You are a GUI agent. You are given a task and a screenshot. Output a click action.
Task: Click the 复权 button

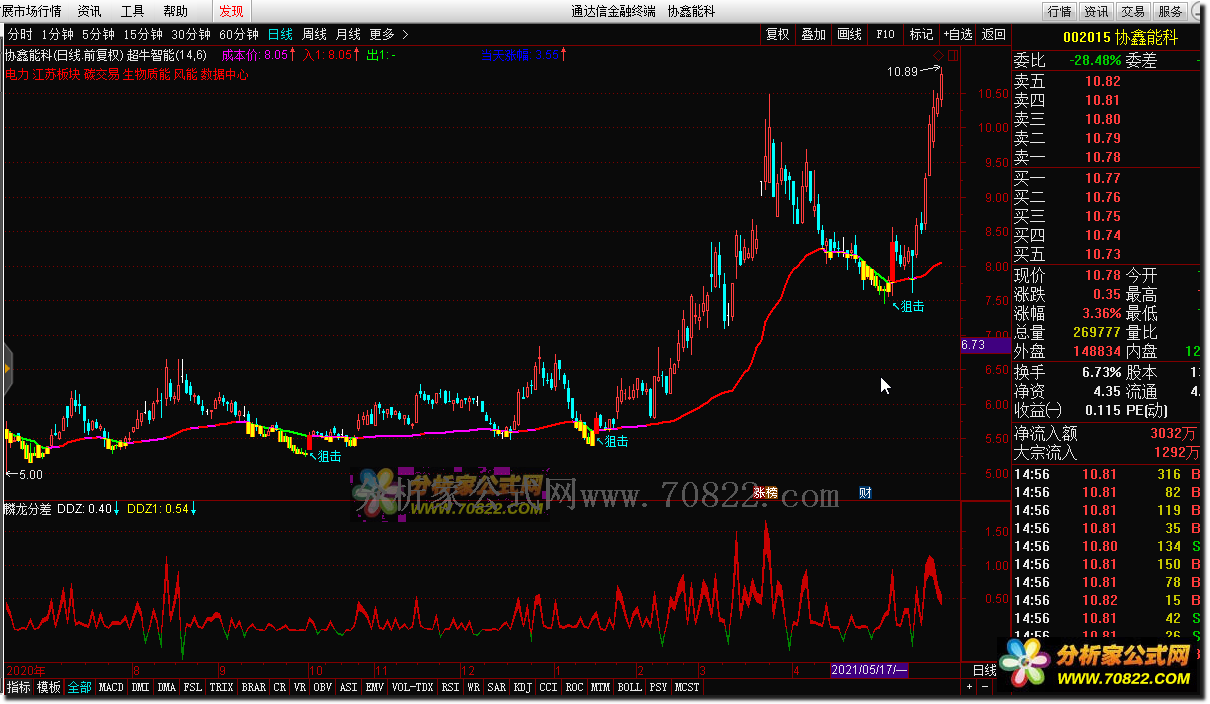click(777, 34)
